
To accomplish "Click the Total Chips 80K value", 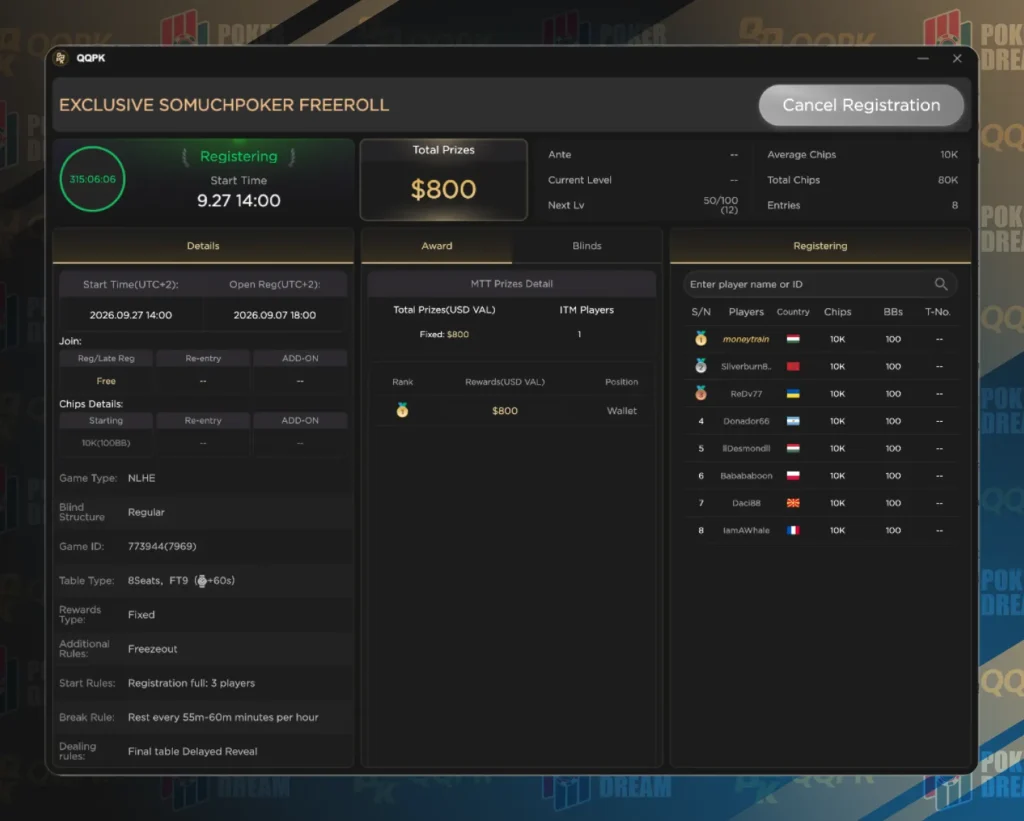I will pos(948,180).
